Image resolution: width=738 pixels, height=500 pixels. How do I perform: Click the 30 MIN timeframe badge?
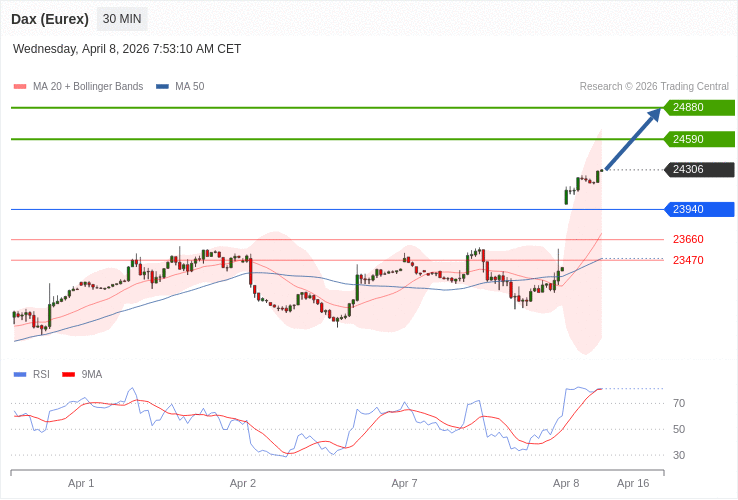click(122, 19)
